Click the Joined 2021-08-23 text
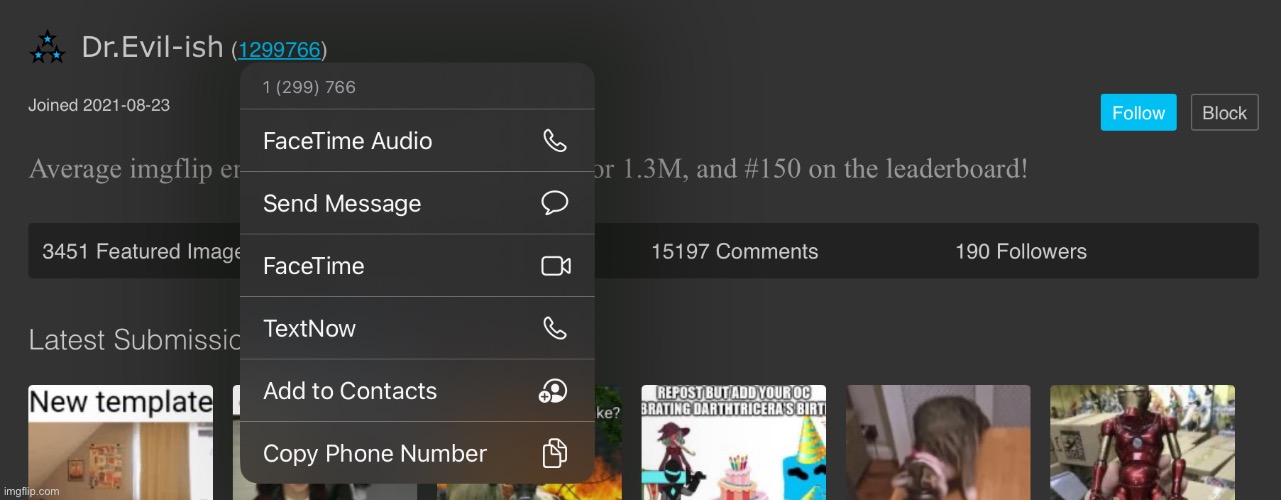The width and height of the screenshot is (1281, 500). (99, 105)
